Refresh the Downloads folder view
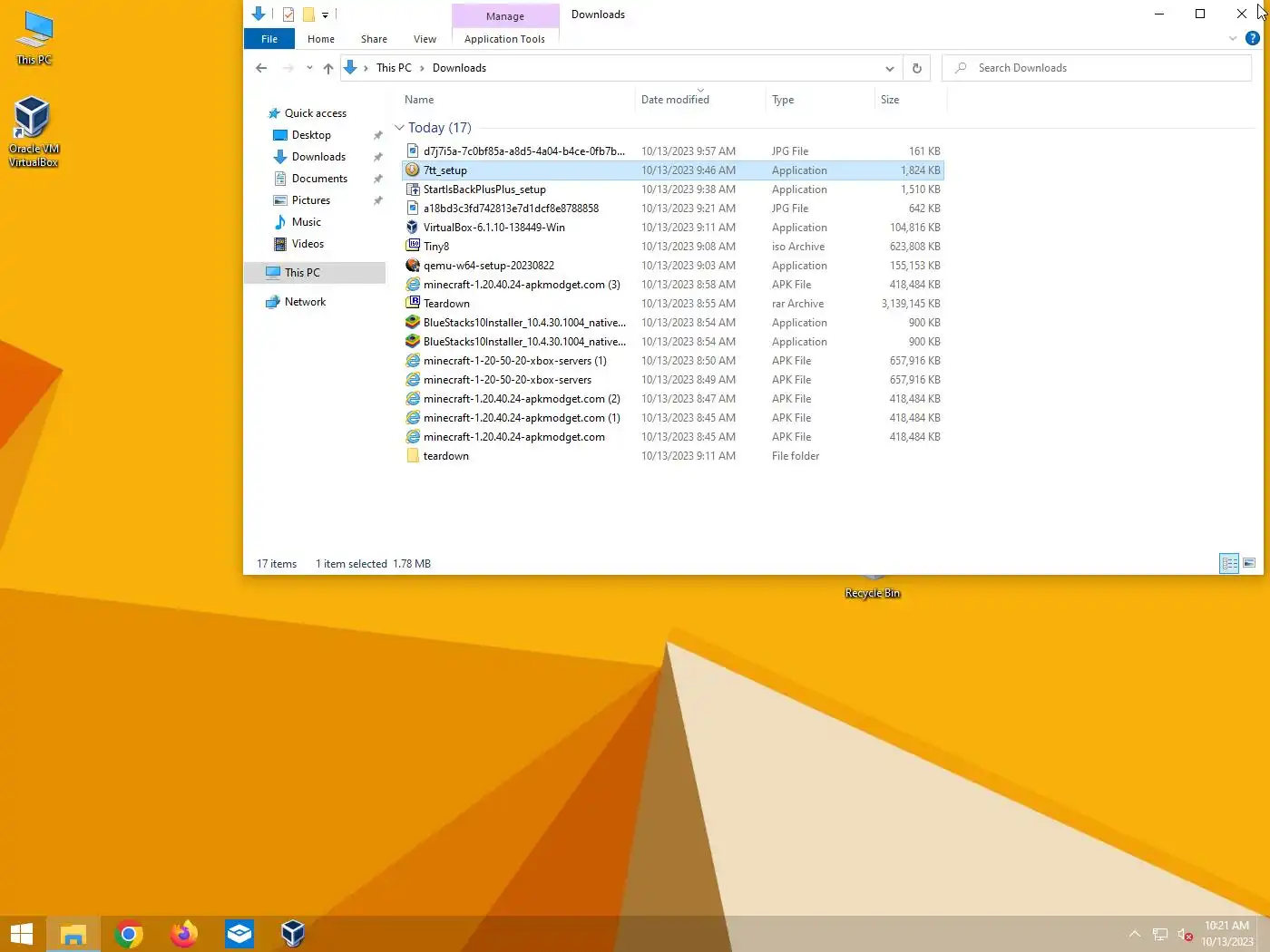The height and width of the screenshot is (952, 1270). click(917, 68)
